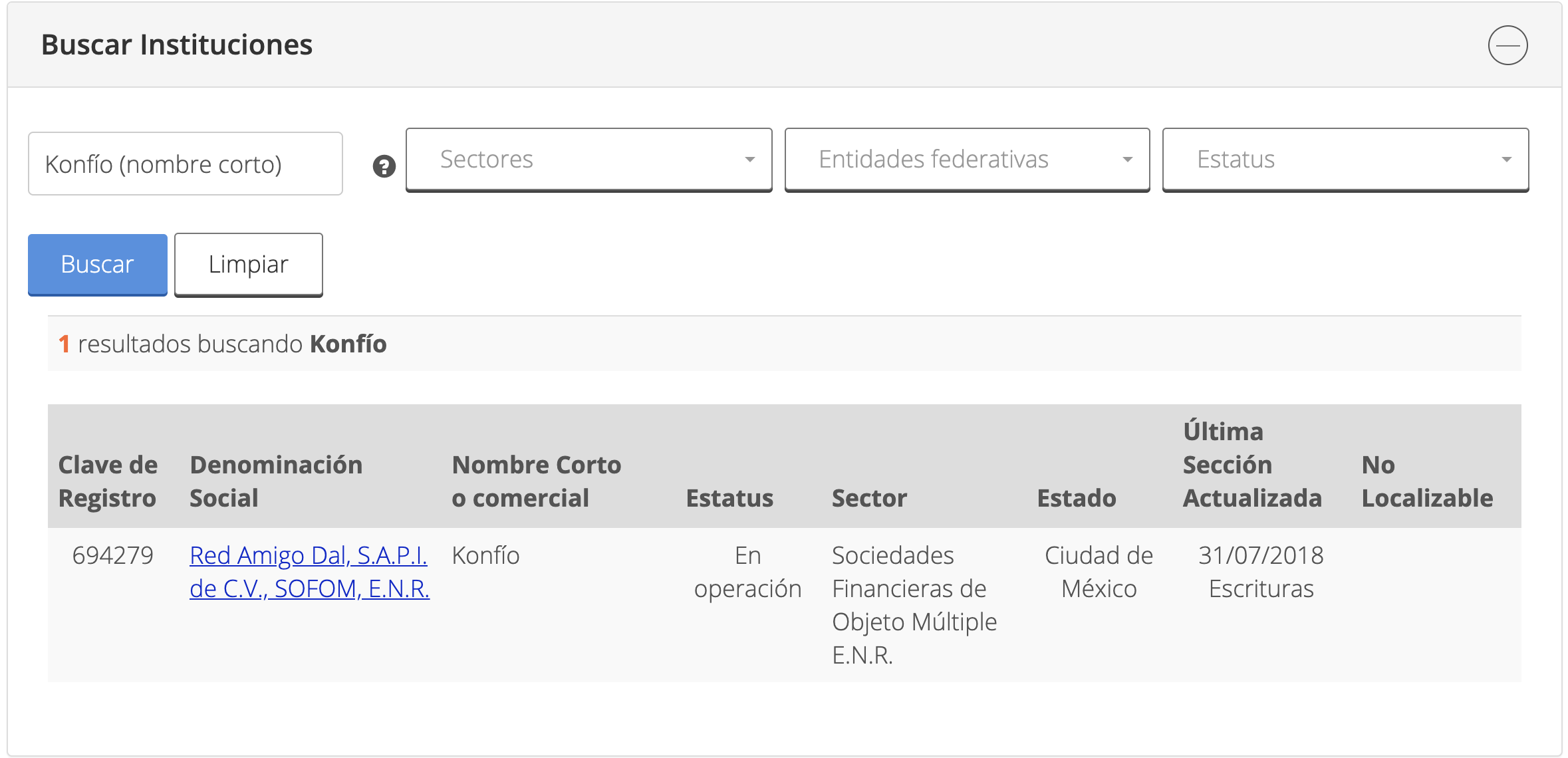Click the results count message
The width and height of the screenshot is (1568, 758).
(222, 344)
